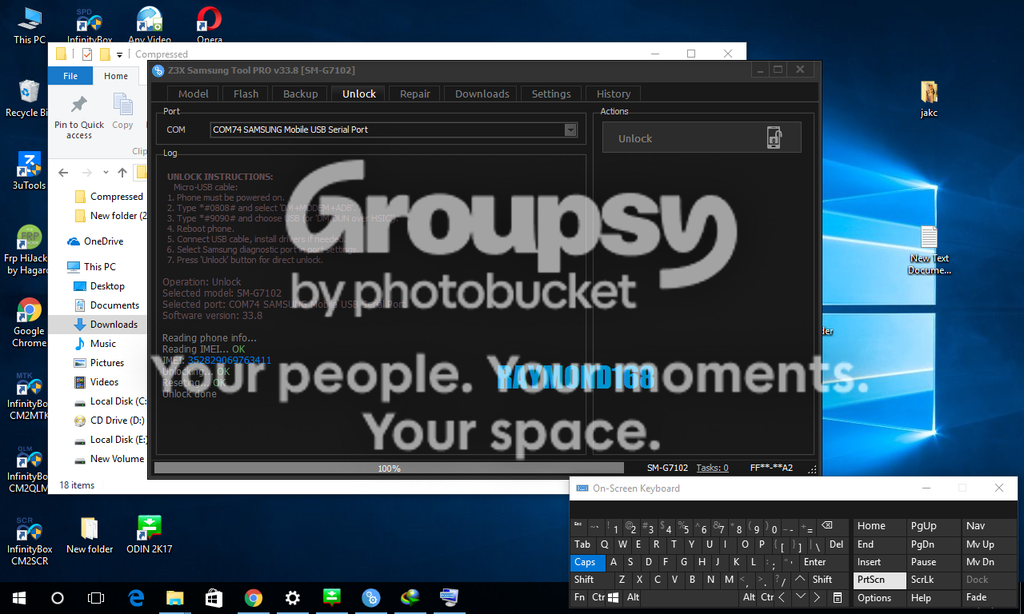Select the jakc desktop icon
Image resolution: width=1024 pixels, height=614 pixels.
[x=929, y=99]
